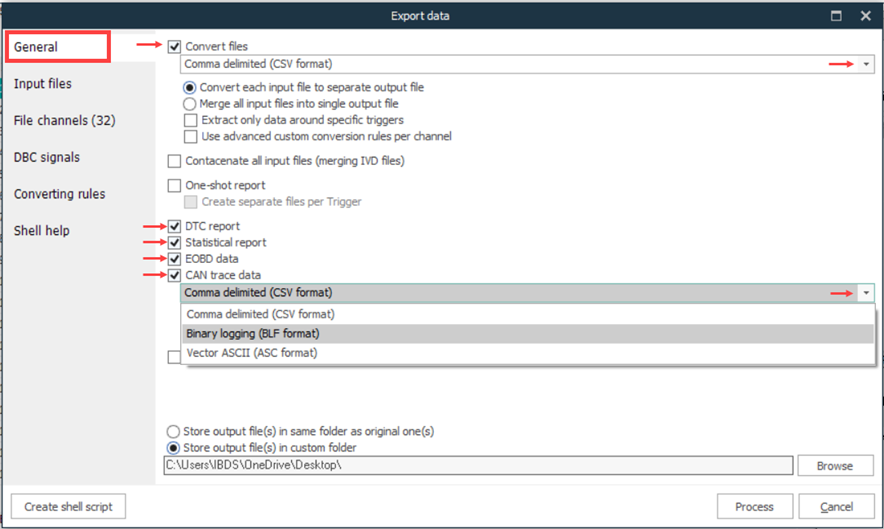884x529 pixels.
Task: Toggle Convert files checkbox
Action: 174,46
